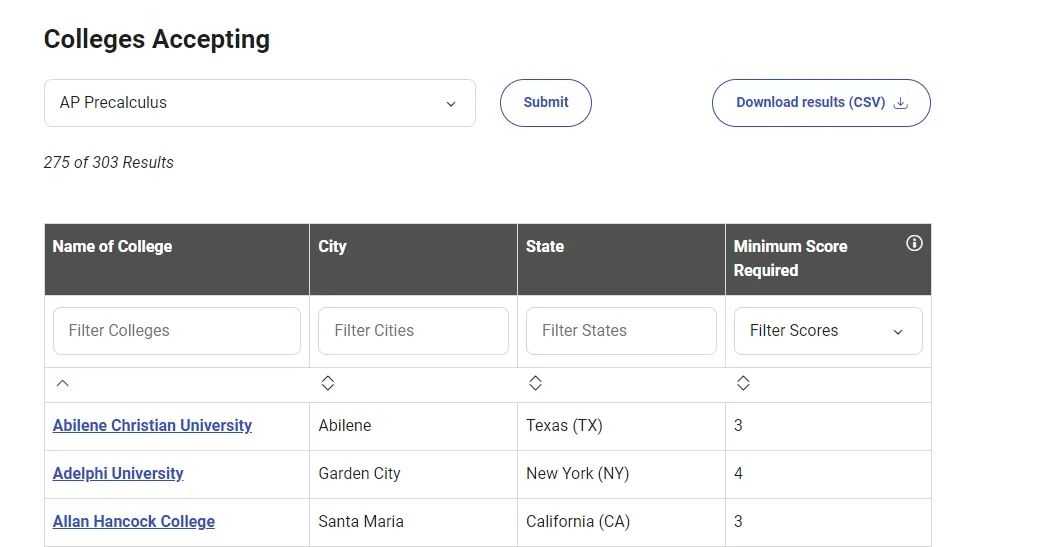Open the Adelphi University link
Screen dimensions: 1054x547
pyautogui.click(x=118, y=474)
